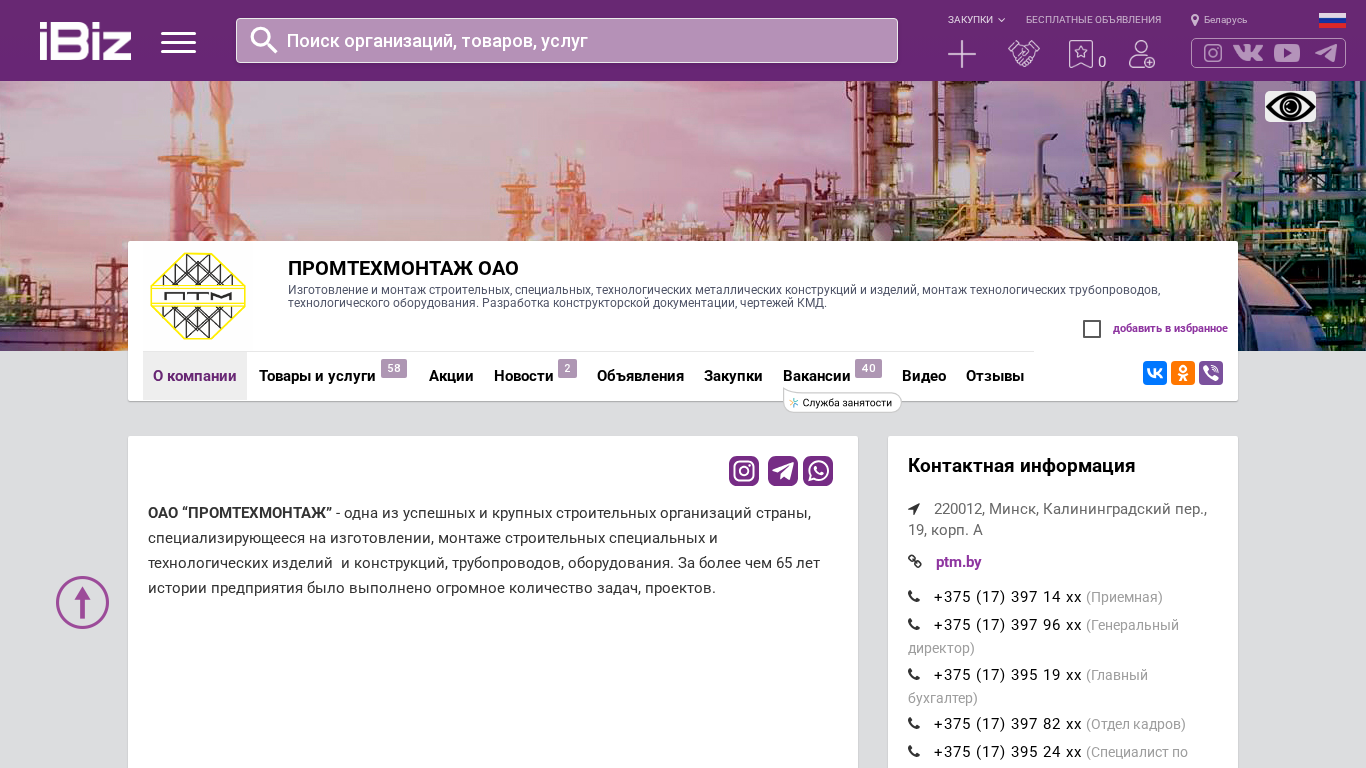Click the plus add icon in header
This screenshot has height=768, width=1366.
(x=961, y=54)
